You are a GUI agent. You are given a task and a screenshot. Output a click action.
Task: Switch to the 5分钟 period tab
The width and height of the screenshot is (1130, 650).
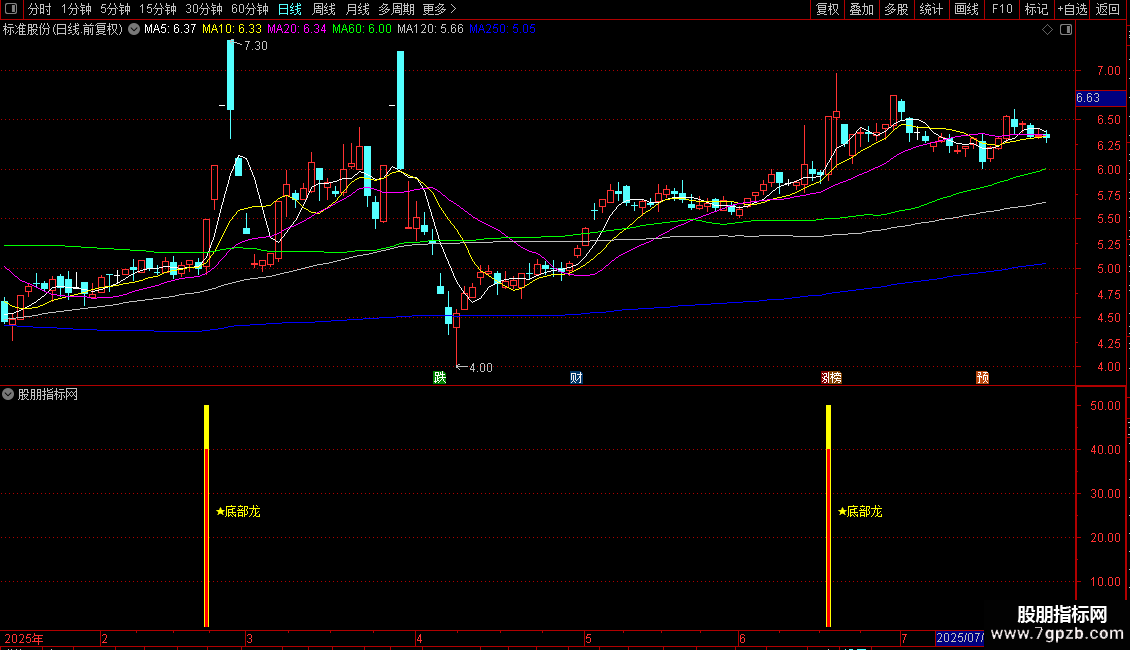coord(115,9)
